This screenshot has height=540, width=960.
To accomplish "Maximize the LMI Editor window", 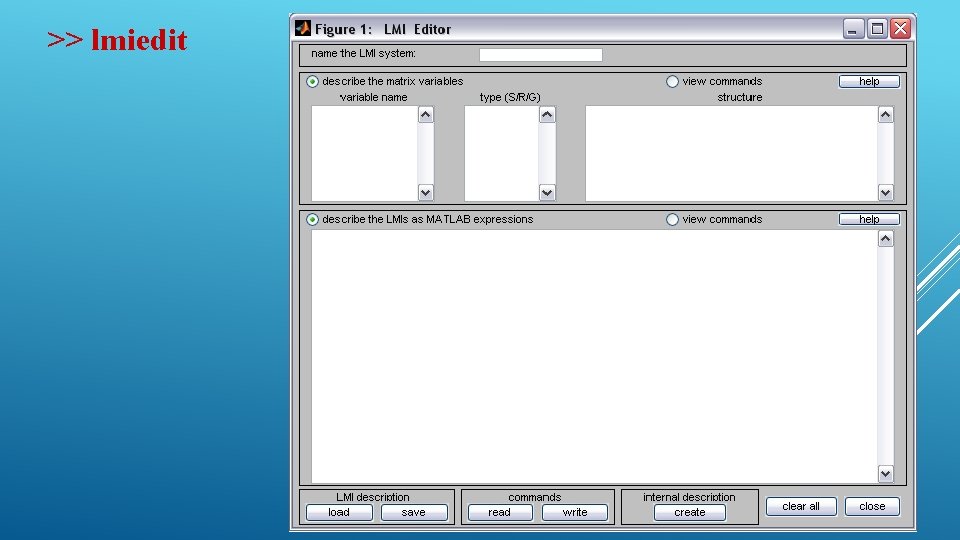I will pos(877,28).
